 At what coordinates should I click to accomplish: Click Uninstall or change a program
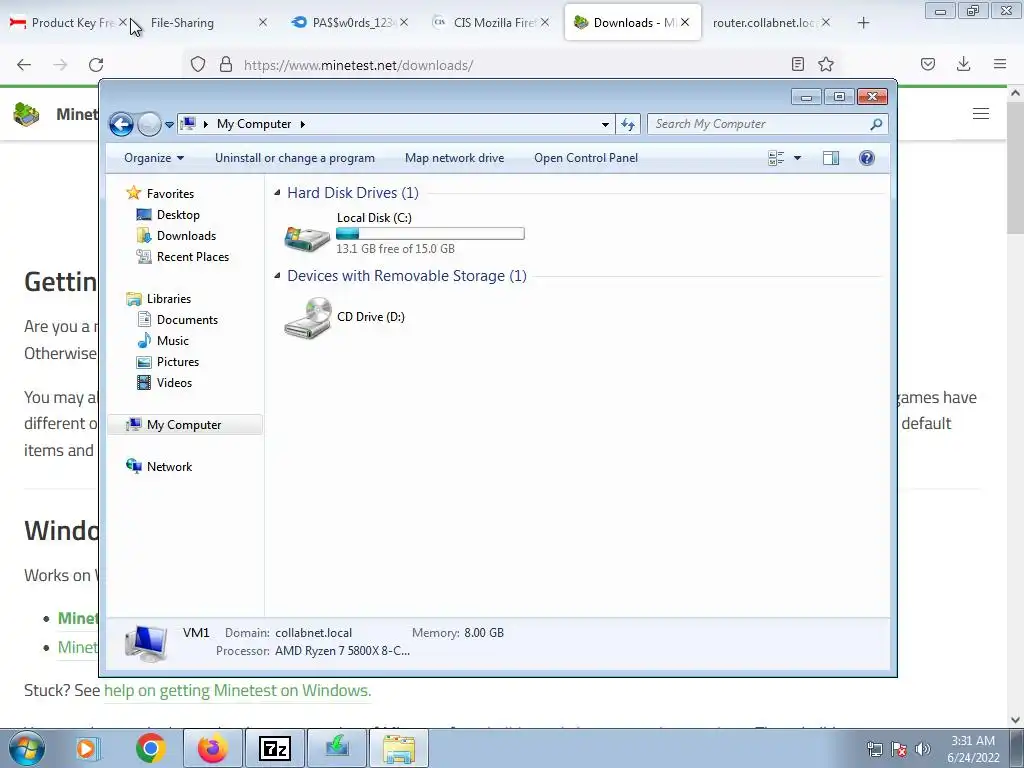295,158
